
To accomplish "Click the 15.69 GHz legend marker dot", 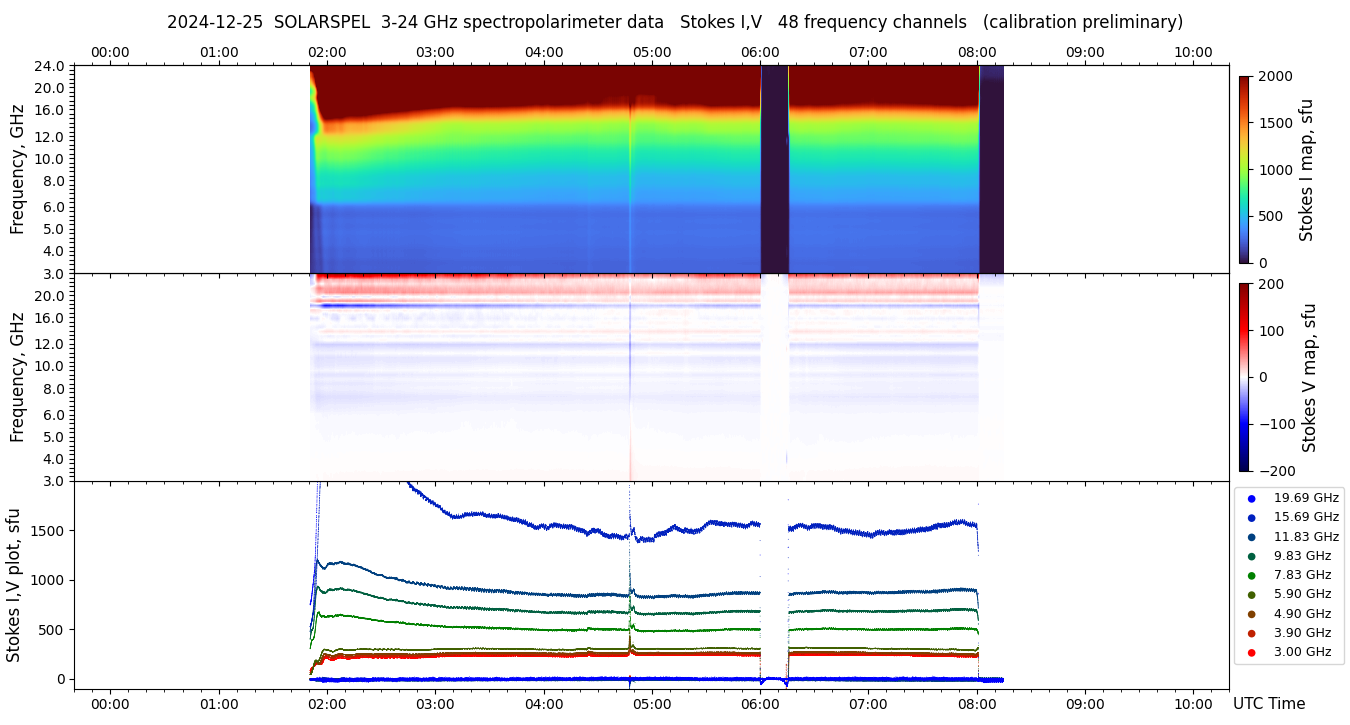I will click(1251, 517).
